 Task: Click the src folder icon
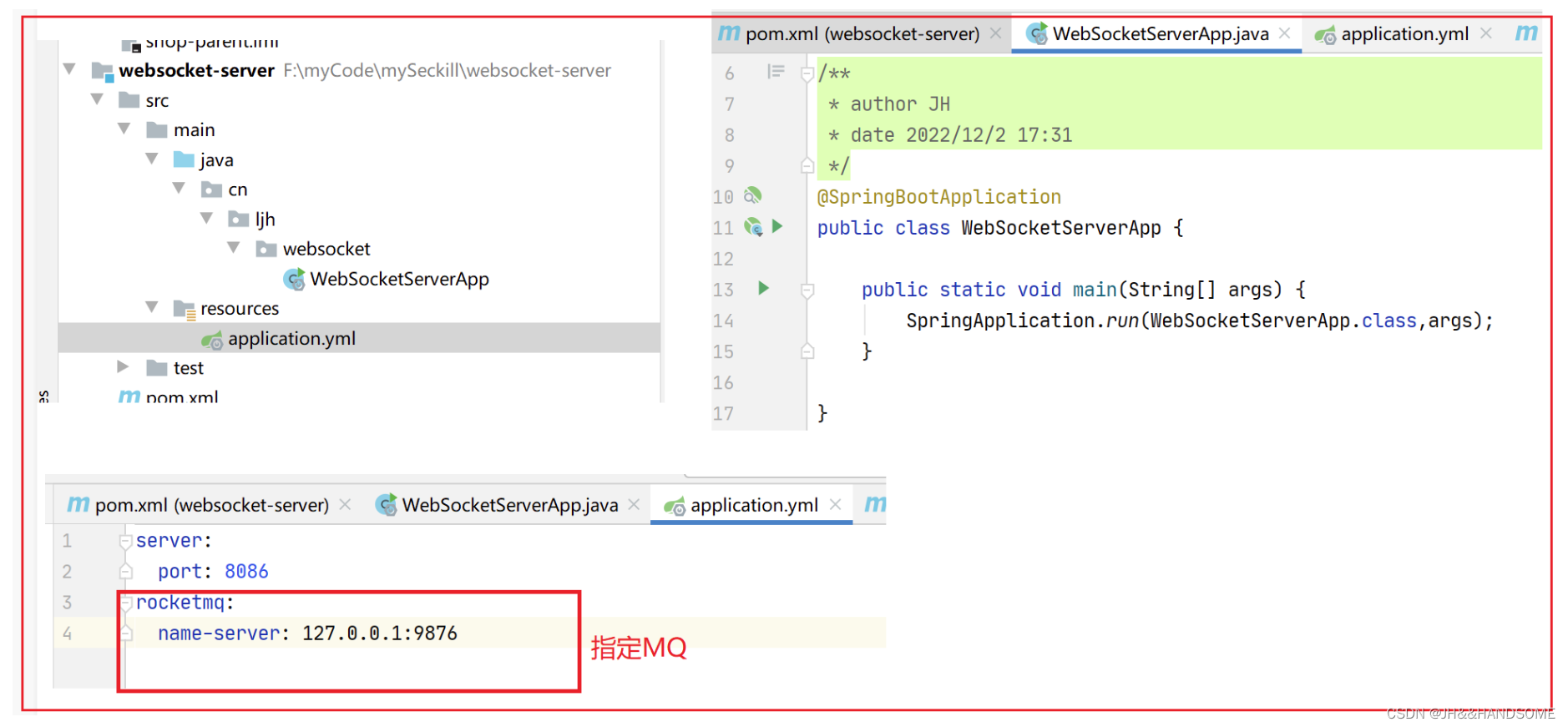click(129, 100)
